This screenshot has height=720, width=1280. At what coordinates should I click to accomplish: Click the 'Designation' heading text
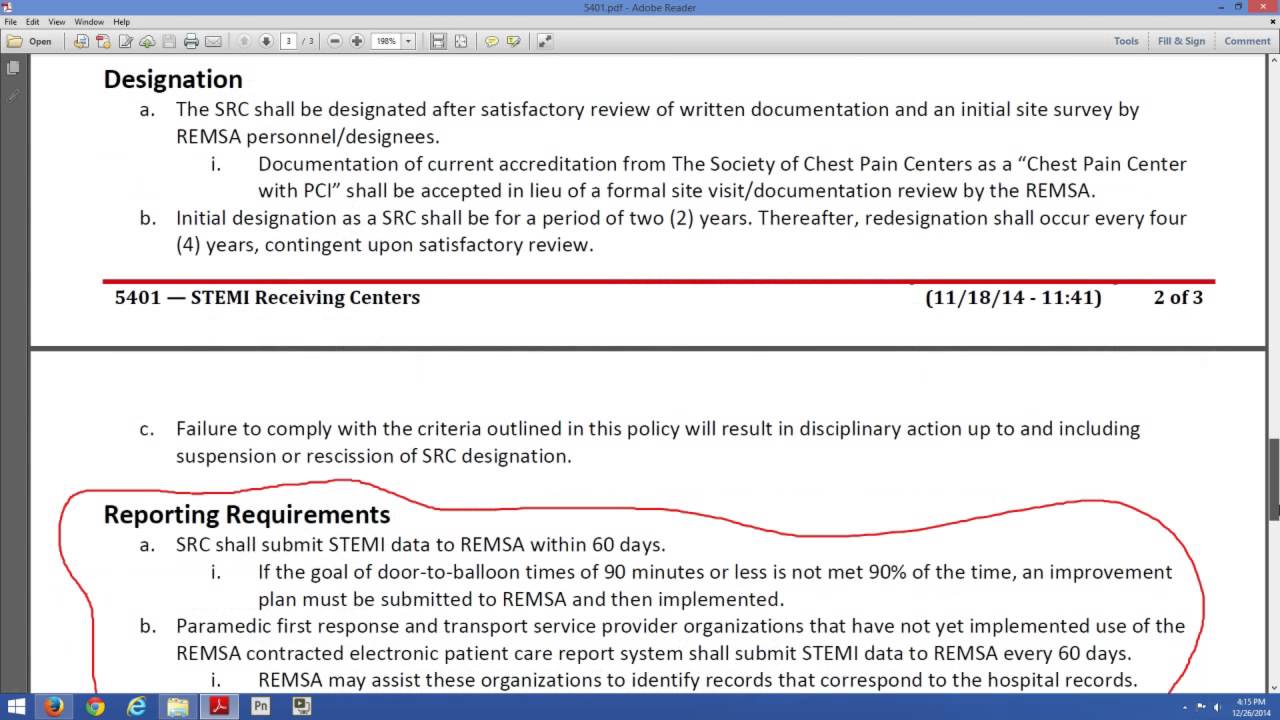(173, 80)
